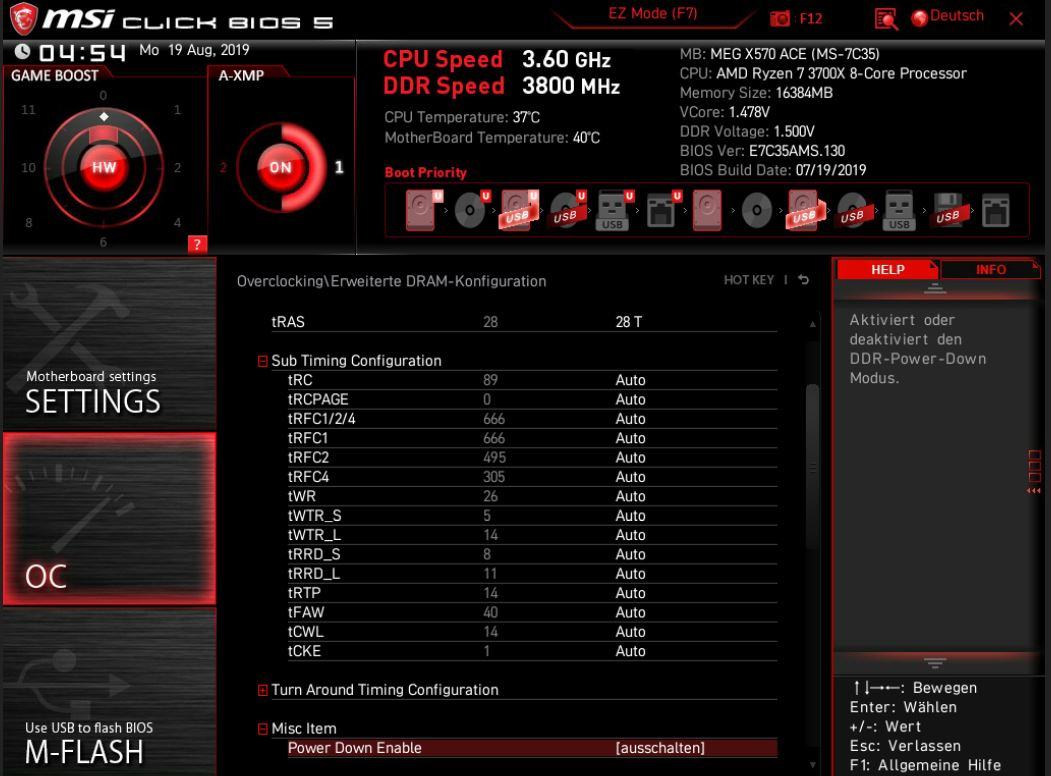Viewport: 1051px width, 776px height.
Task: Toggle the A-XMP ON button
Action: [280, 167]
